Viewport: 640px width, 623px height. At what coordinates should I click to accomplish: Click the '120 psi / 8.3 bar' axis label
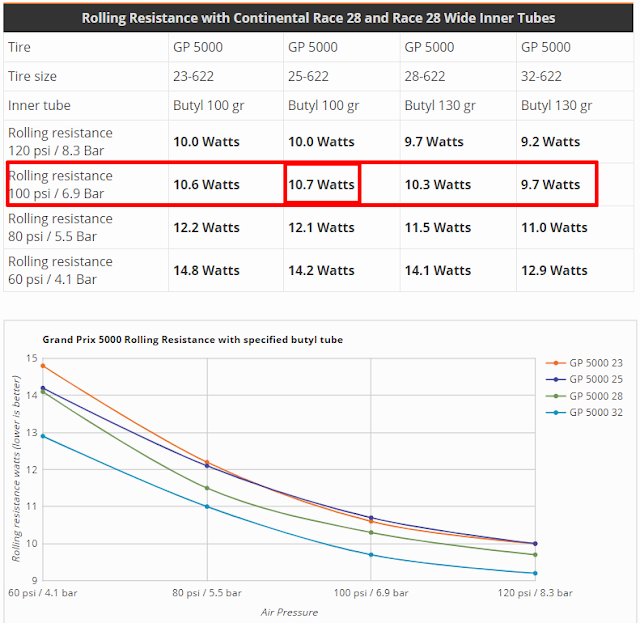tap(535, 593)
